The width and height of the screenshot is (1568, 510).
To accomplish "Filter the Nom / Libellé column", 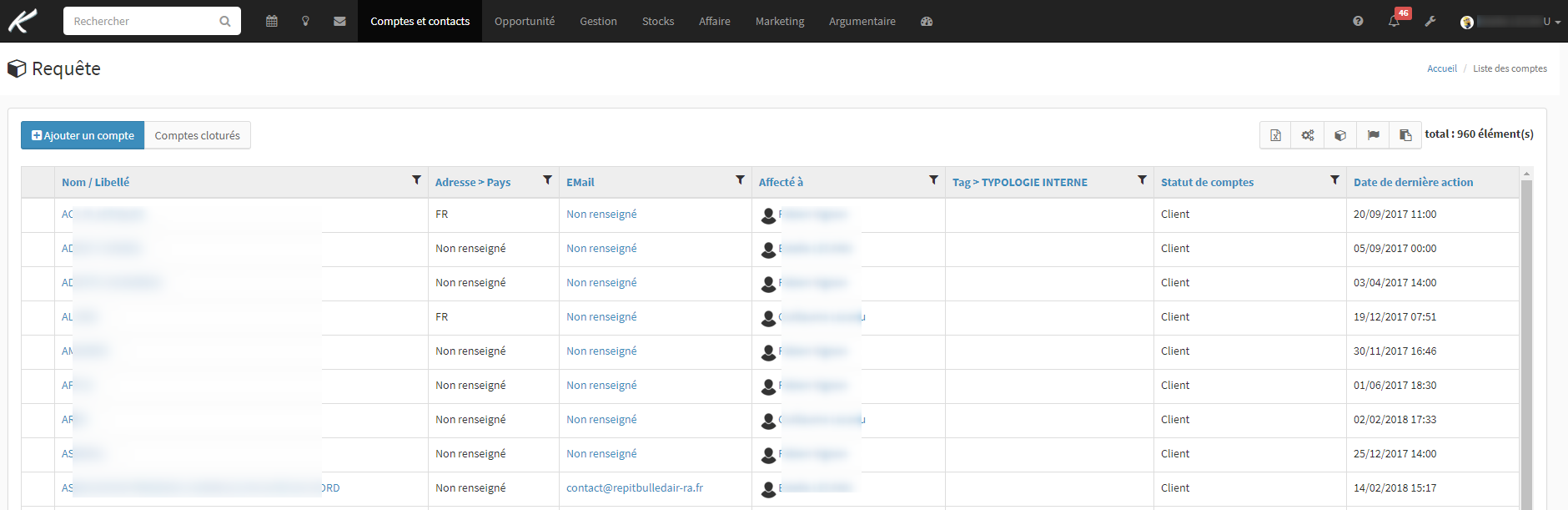I will (x=416, y=180).
